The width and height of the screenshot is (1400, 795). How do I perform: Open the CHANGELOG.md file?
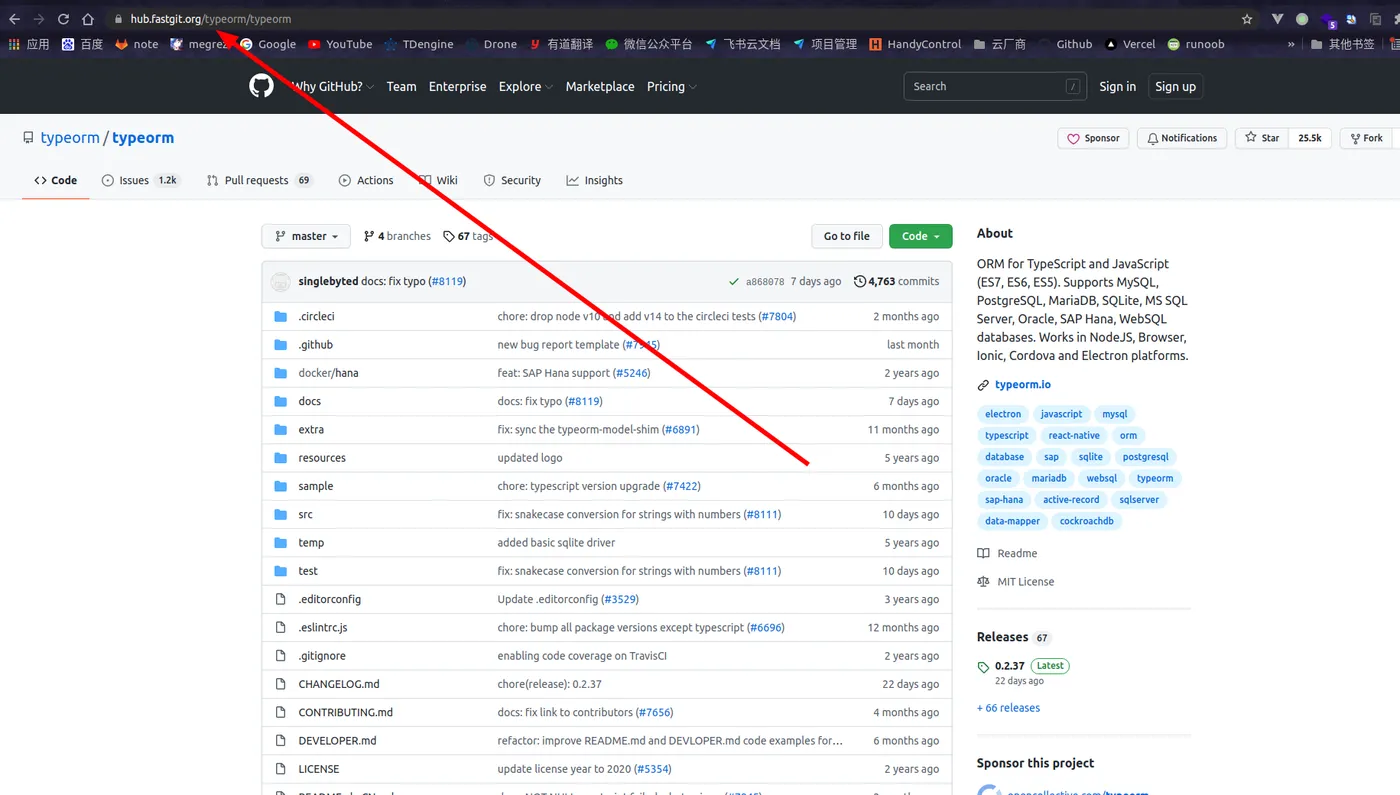pos(339,684)
